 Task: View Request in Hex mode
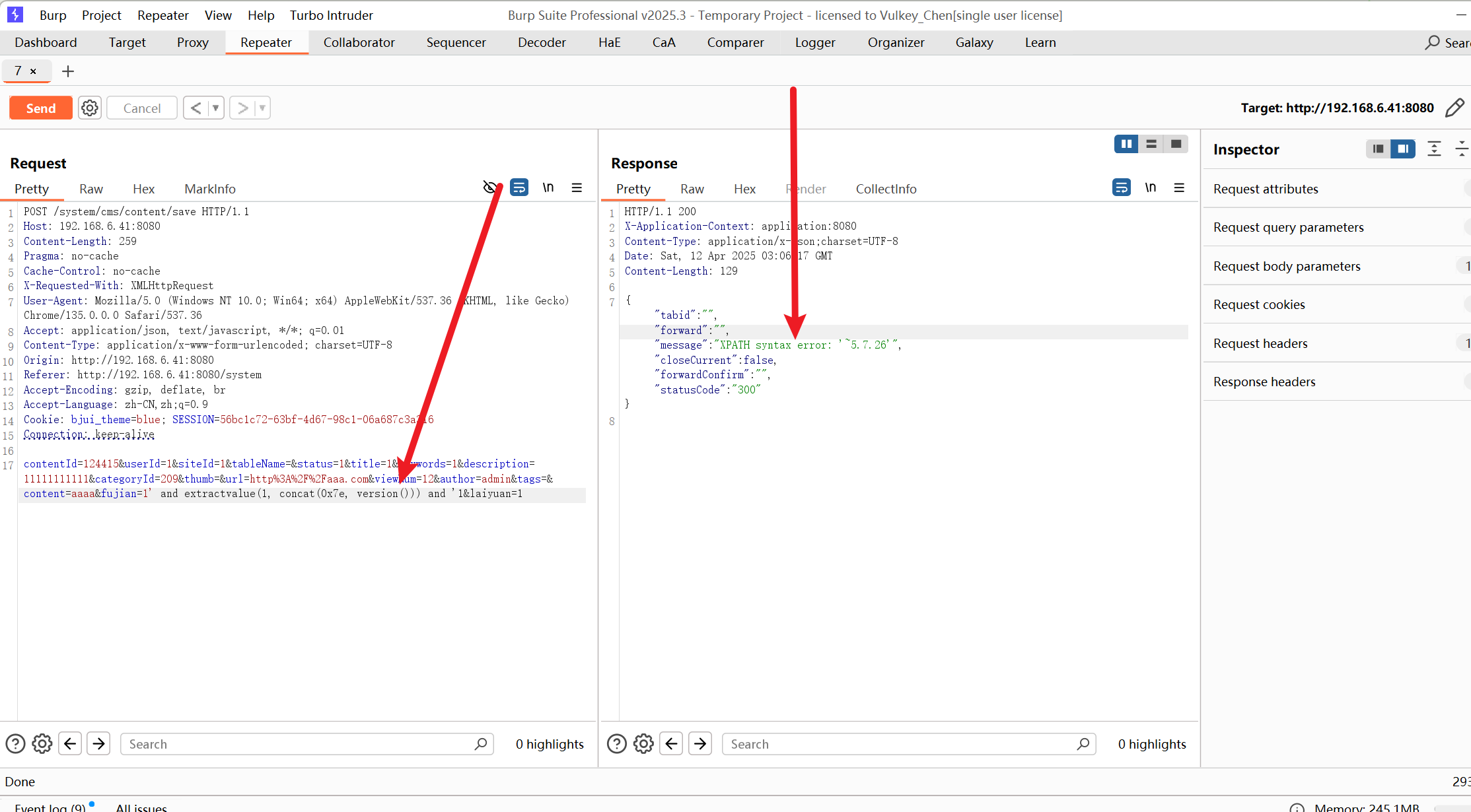coord(143,189)
